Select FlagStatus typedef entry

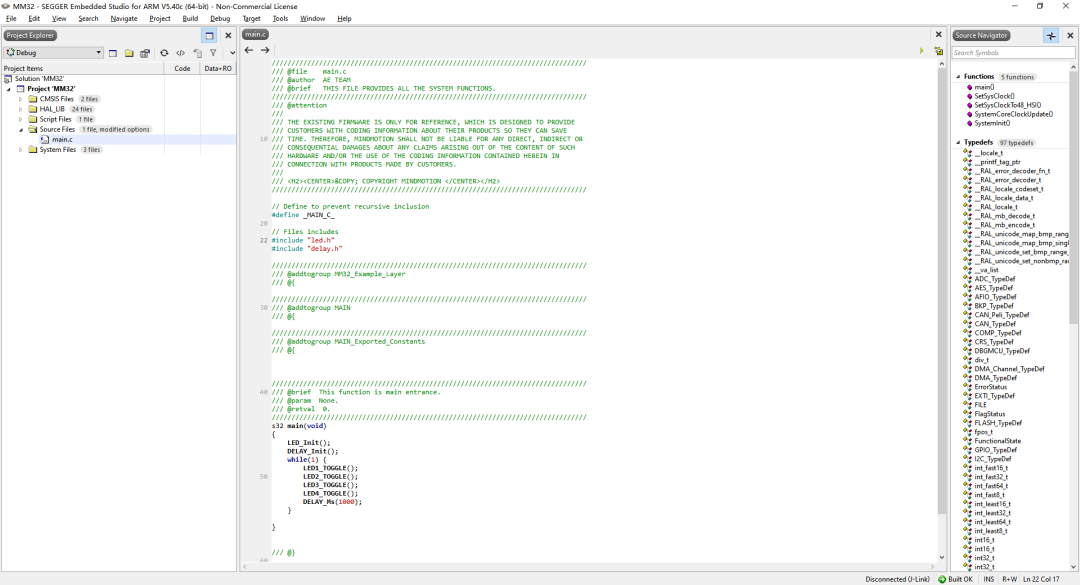989,414
